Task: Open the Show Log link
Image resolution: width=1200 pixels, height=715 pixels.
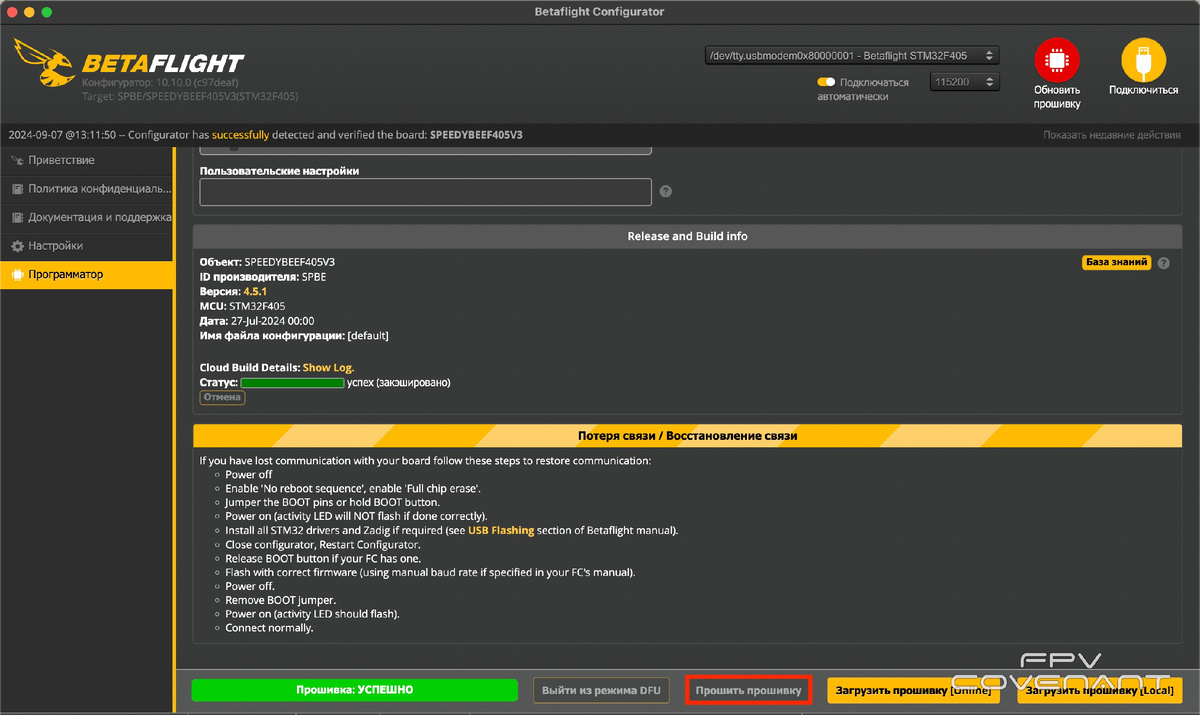Action: click(x=328, y=368)
